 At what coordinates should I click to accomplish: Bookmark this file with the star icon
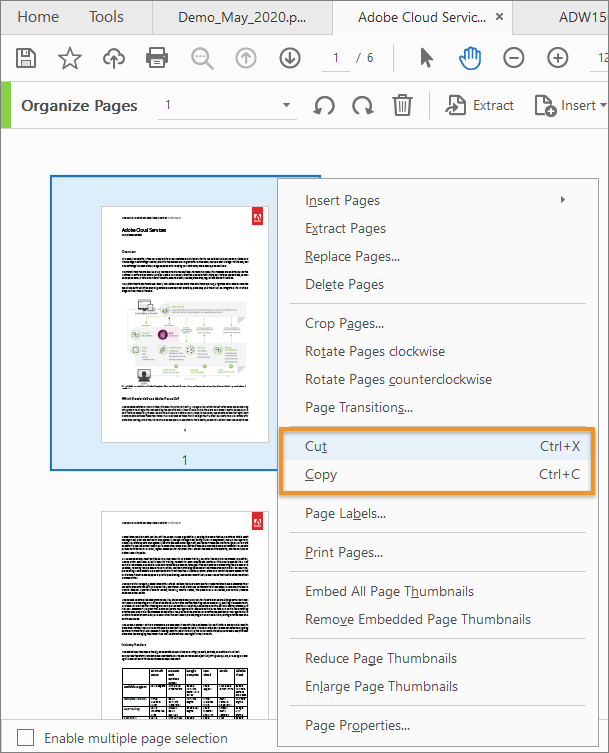click(x=70, y=58)
